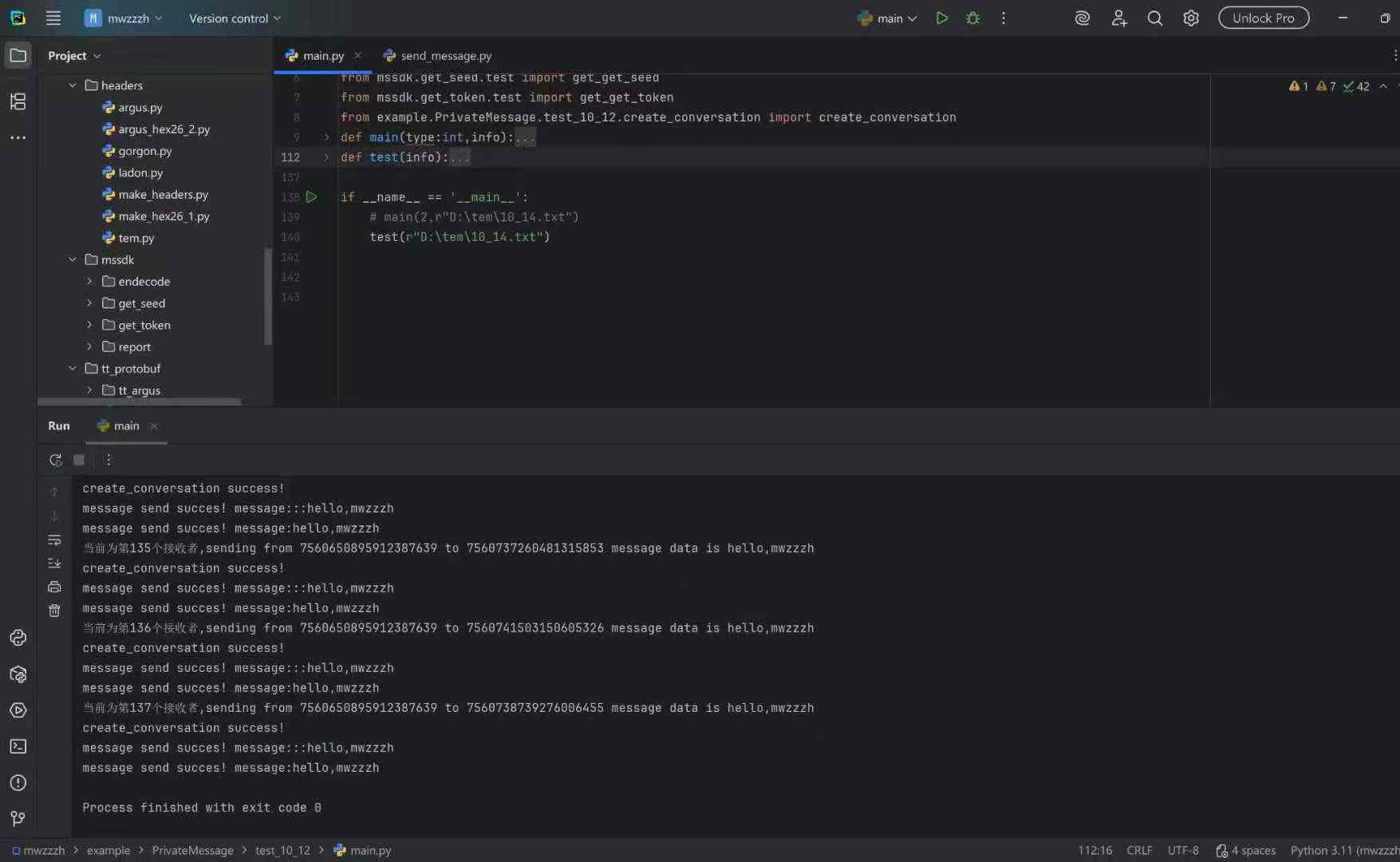Show more tool windows ellipsis

coord(18,138)
